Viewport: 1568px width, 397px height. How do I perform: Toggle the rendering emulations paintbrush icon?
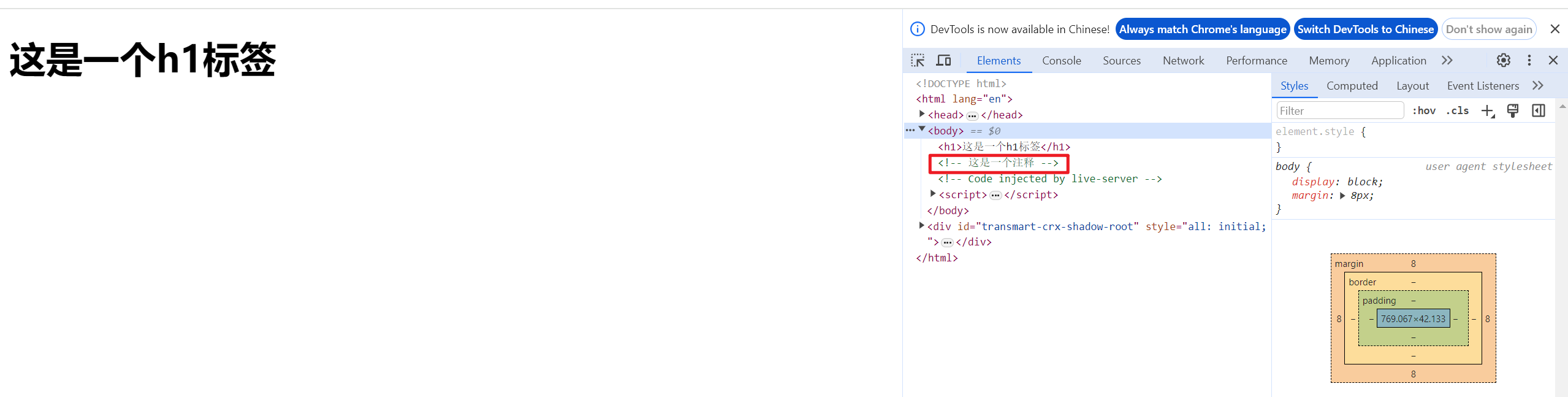point(1513,110)
